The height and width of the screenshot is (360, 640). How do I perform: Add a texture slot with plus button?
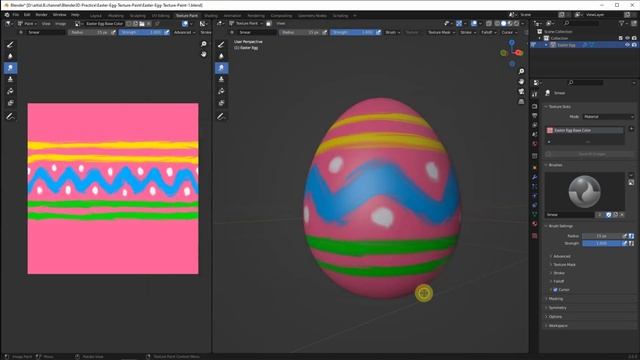(631, 129)
